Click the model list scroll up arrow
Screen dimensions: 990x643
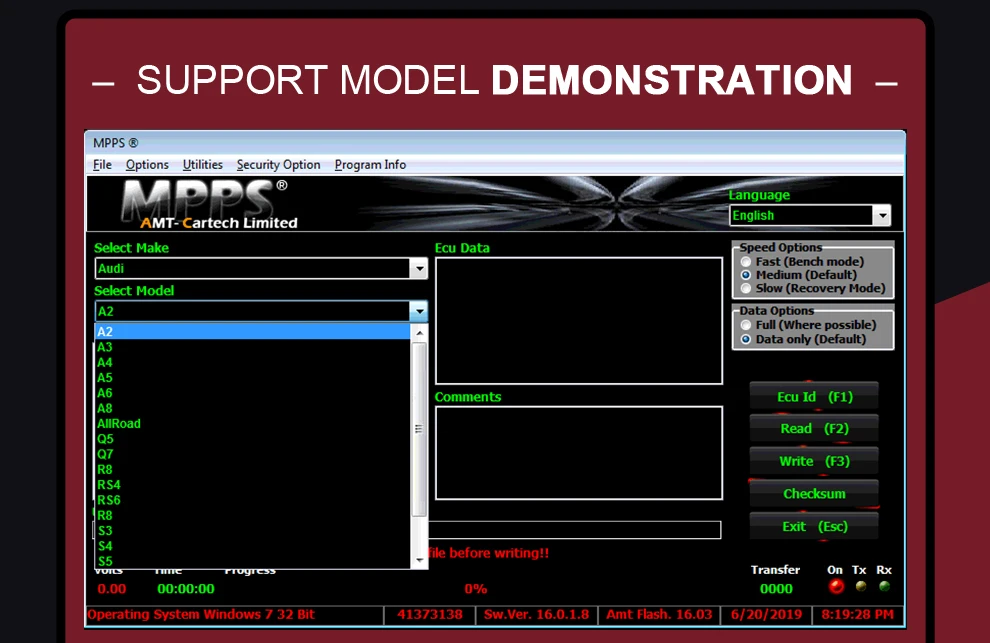[419, 333]
